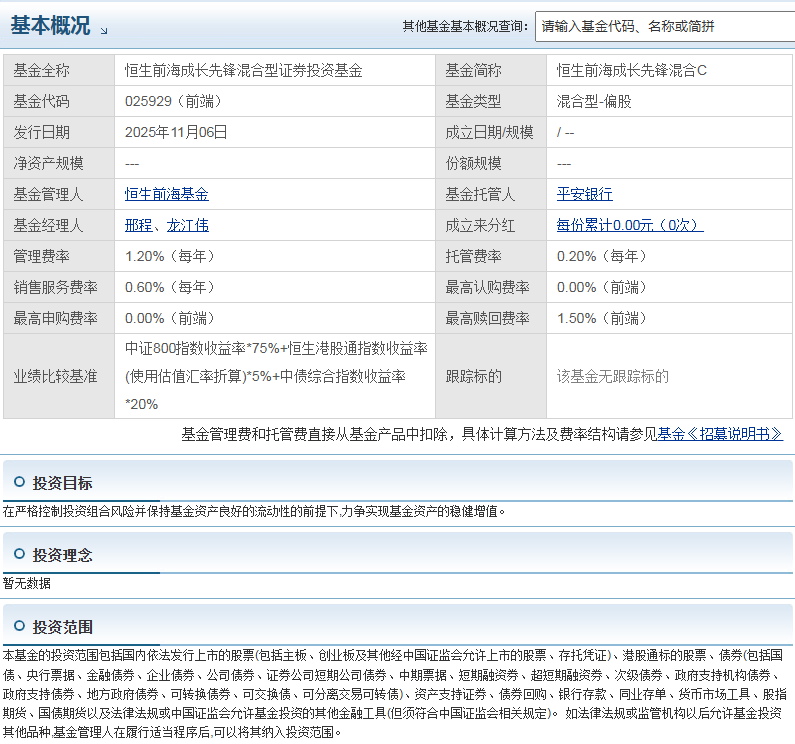Select the fee deduction note starting 基金管理费和托管费
795x744 pixels.
click(x=419, y=434)
